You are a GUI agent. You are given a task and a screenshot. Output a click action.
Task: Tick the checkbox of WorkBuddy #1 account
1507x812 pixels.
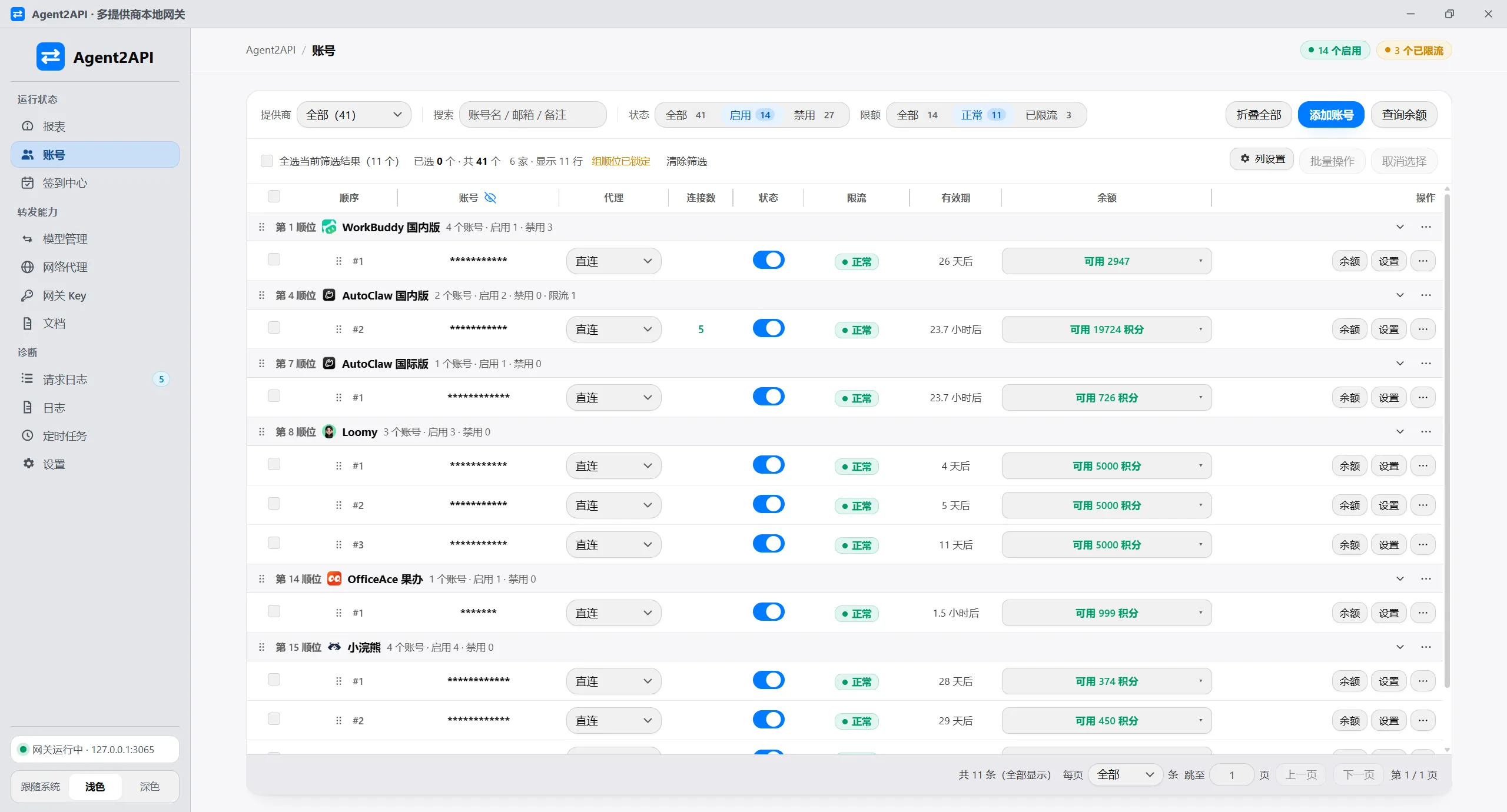click(274, 259)
